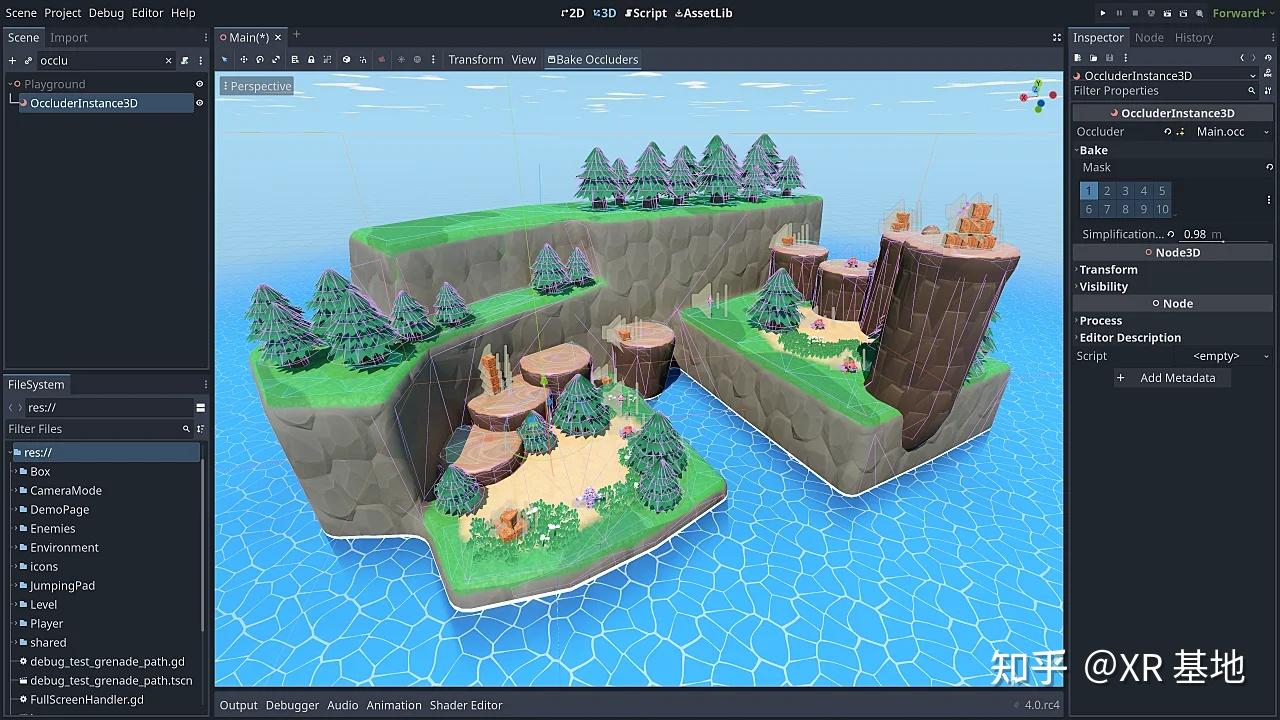Screen dimensions: 1280x720
Task: Switch to the Node tab
Action: [1149, 38]
